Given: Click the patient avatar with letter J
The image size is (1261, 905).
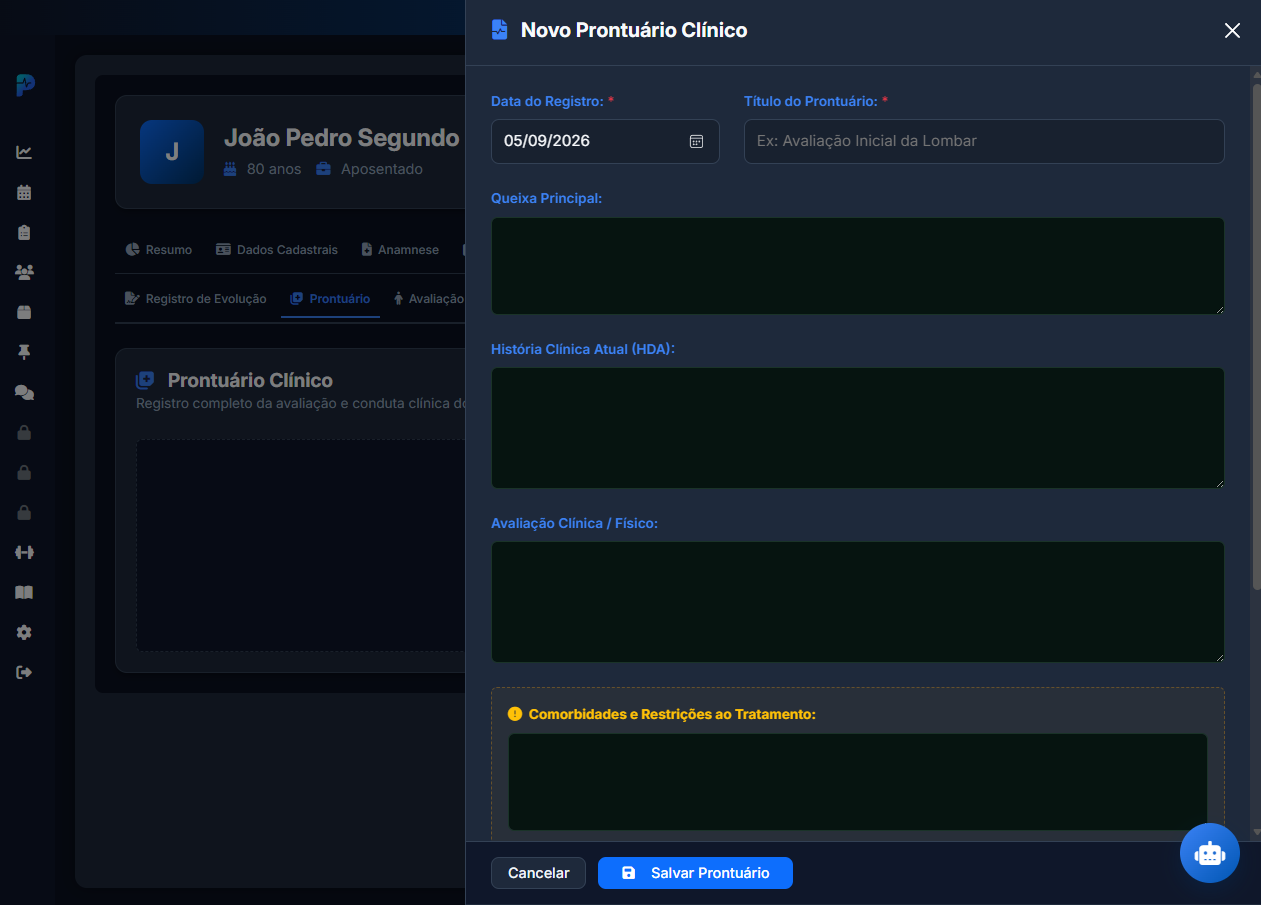Looking at the screenshot, I should (172, 152).
